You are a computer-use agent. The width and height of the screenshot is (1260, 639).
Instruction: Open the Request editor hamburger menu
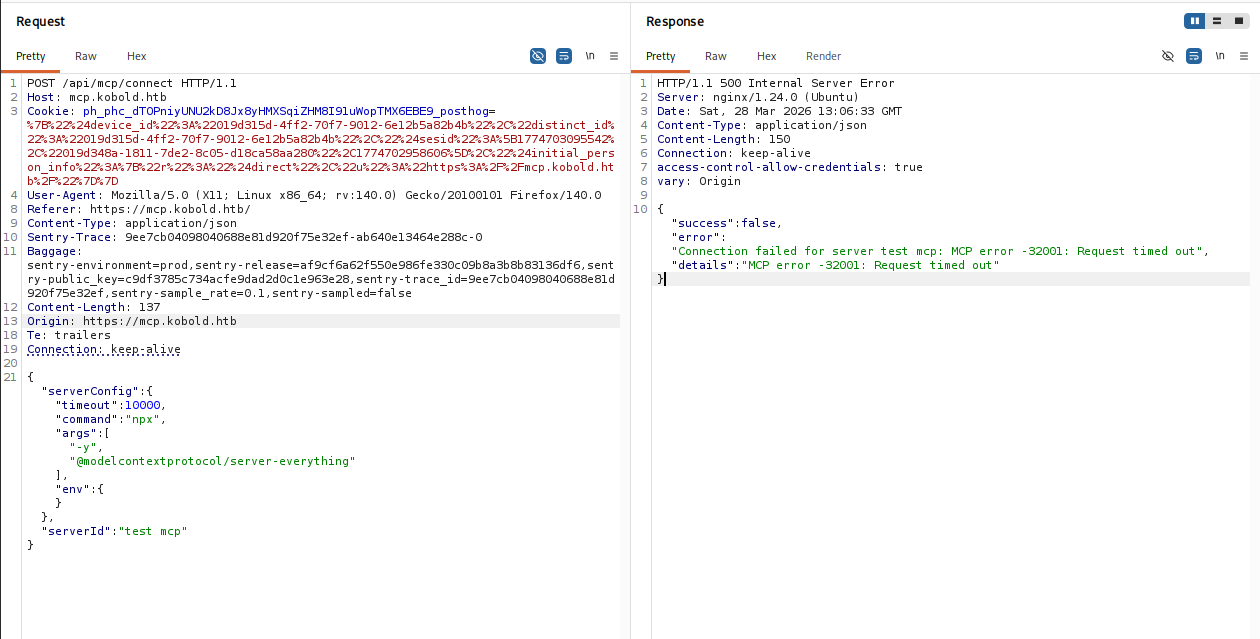[x=613, y=56]
